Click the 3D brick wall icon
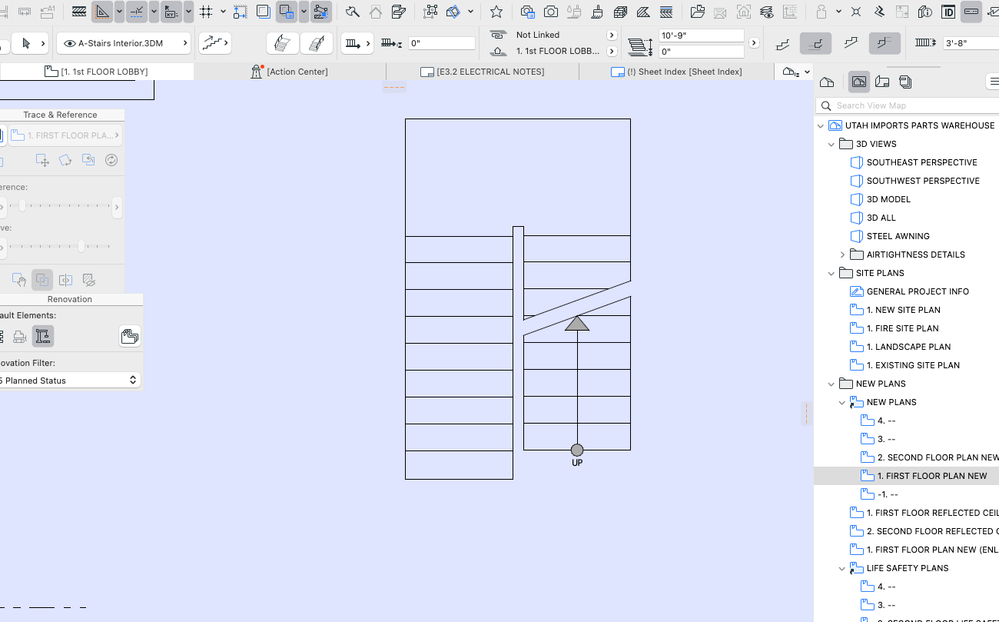This screenshot has width=999, height=622. coord(620,11)
